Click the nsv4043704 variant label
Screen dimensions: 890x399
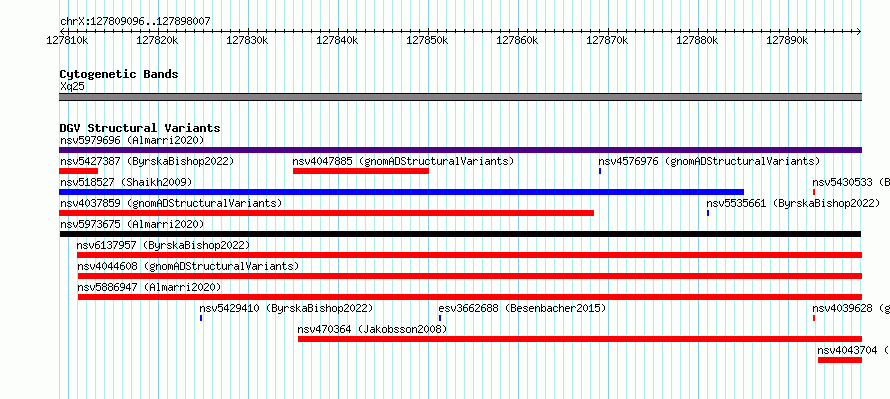[x=853, y=350]
